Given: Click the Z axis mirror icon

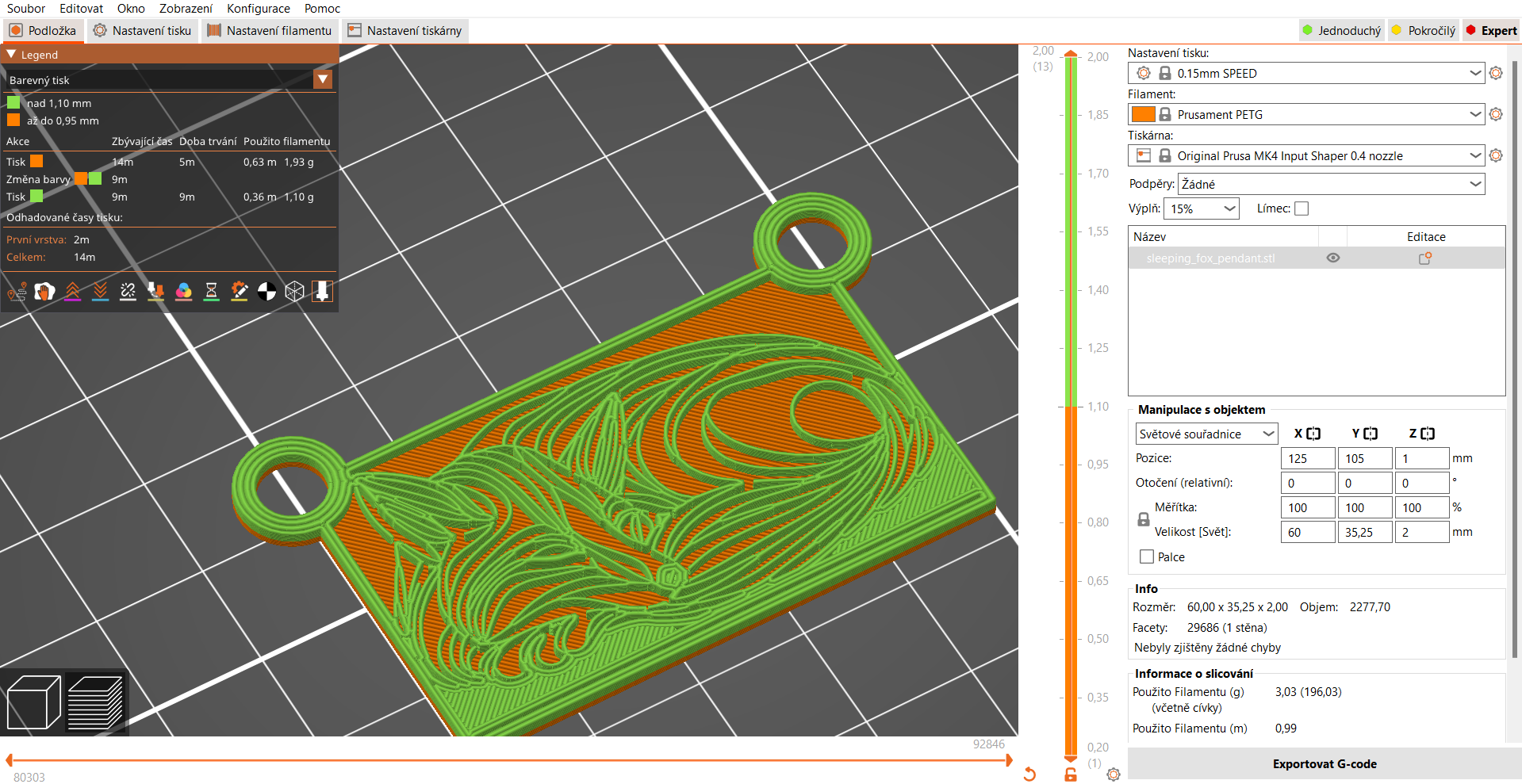Looking at the screenshot, I should tap(1428, 434).
